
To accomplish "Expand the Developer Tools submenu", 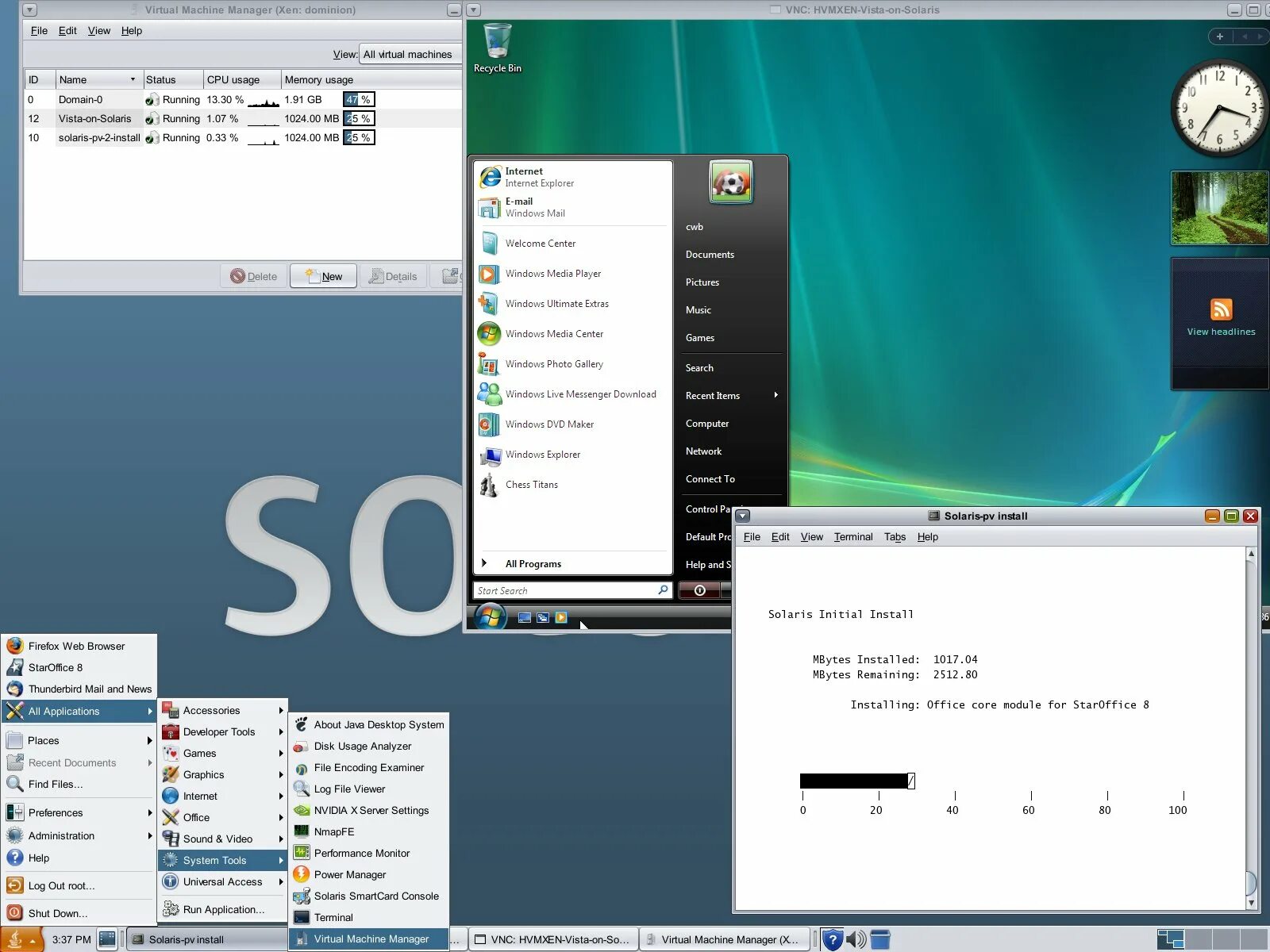I will (x=223, y=731).
